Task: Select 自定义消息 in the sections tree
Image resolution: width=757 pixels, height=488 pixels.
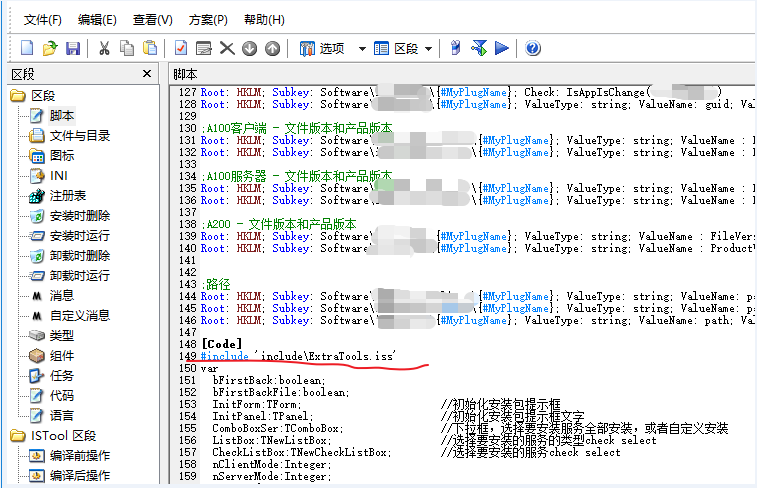Action: click(x=80, y=316)
